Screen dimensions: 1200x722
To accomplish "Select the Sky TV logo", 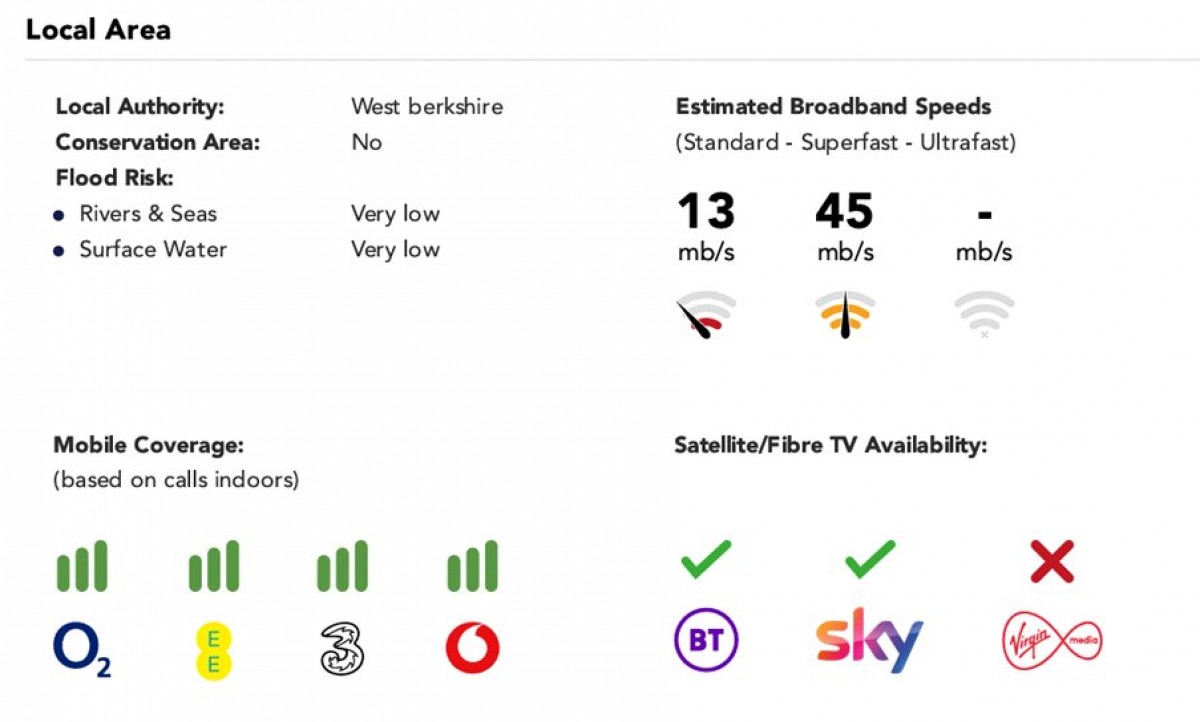I will click(869, 640).
